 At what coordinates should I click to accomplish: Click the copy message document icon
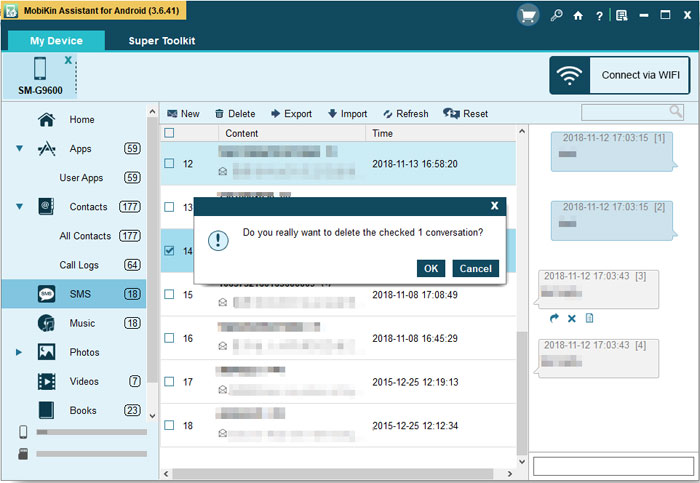click(590, 318)
